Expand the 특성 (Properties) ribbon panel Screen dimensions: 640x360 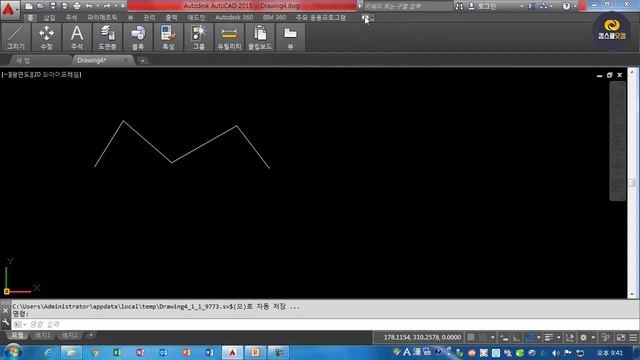(x=168, y=37)
